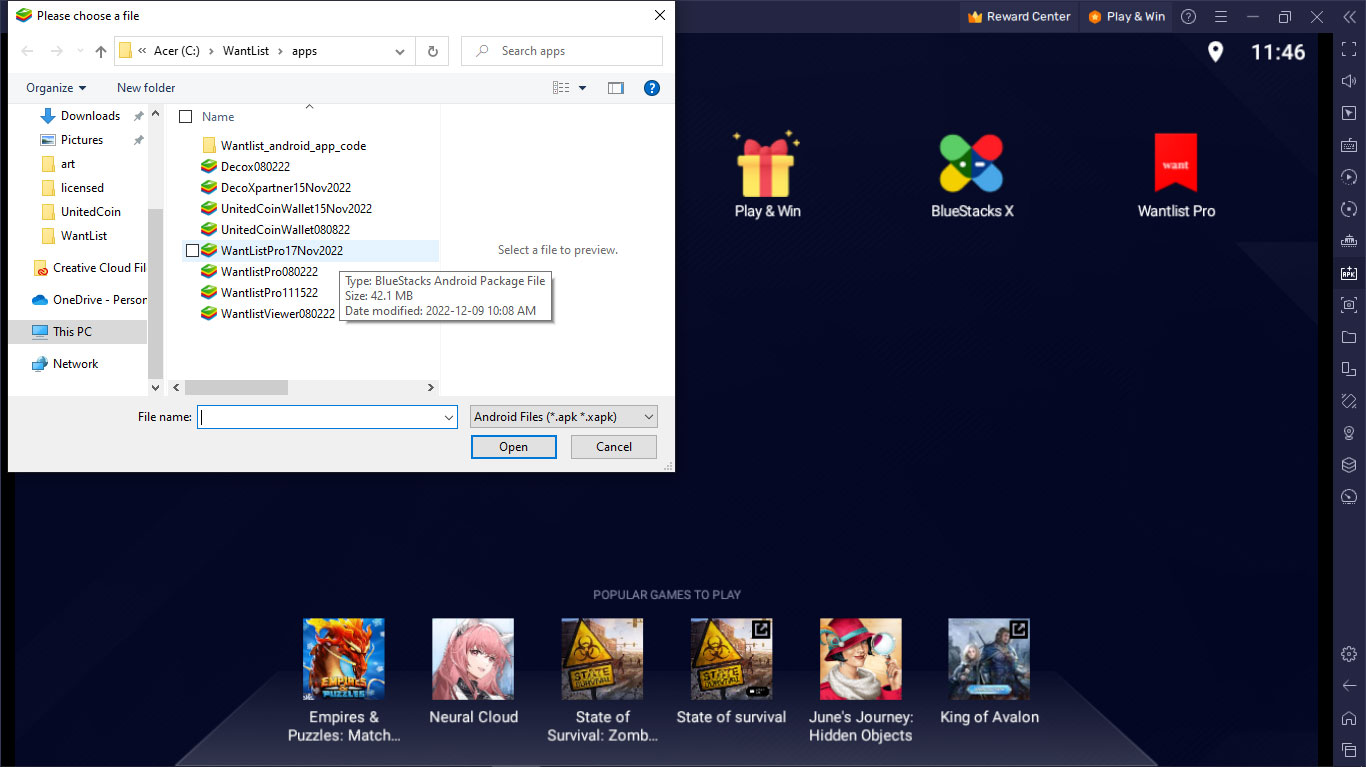The width and height of the screenshot is (1366, 767).
Task: Toggle the preview pane icon in dialog
Action: point(615,88)
